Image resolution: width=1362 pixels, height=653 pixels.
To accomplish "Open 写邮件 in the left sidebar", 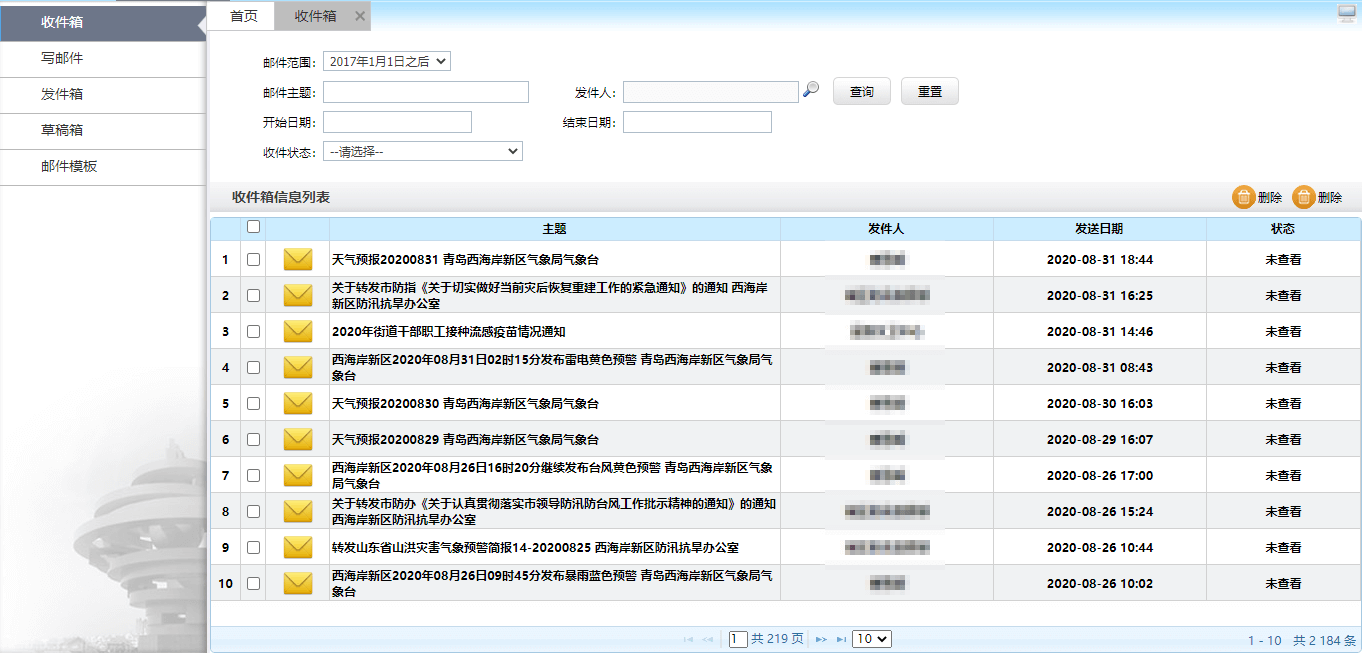I will (x=62, y=59).
